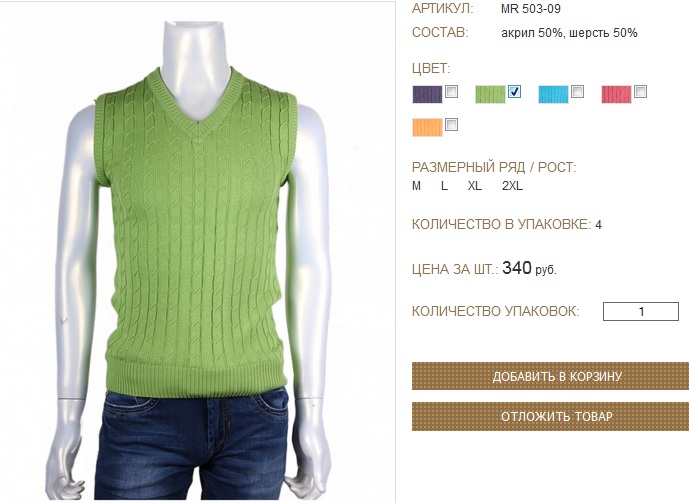Screen dimensions: 689x503
Task: Pick size XL
Action: [475, 186]
